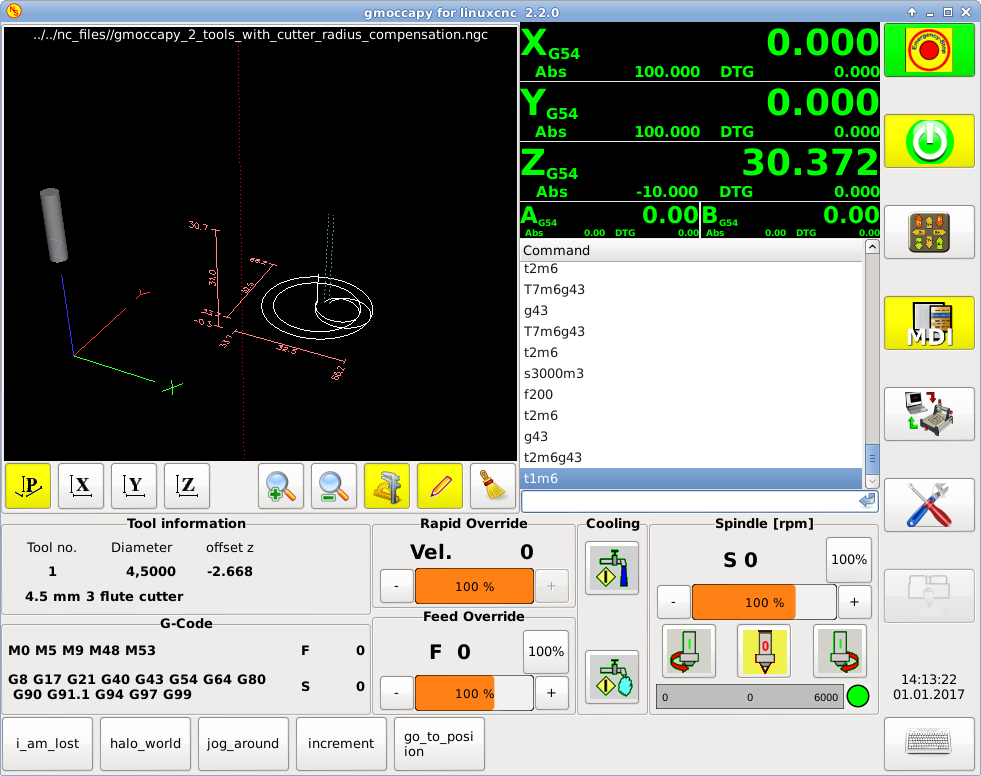This screenshot has width=981, height=776.
Task: Decrease rapid override with minus button
Action: coord(397,586)
